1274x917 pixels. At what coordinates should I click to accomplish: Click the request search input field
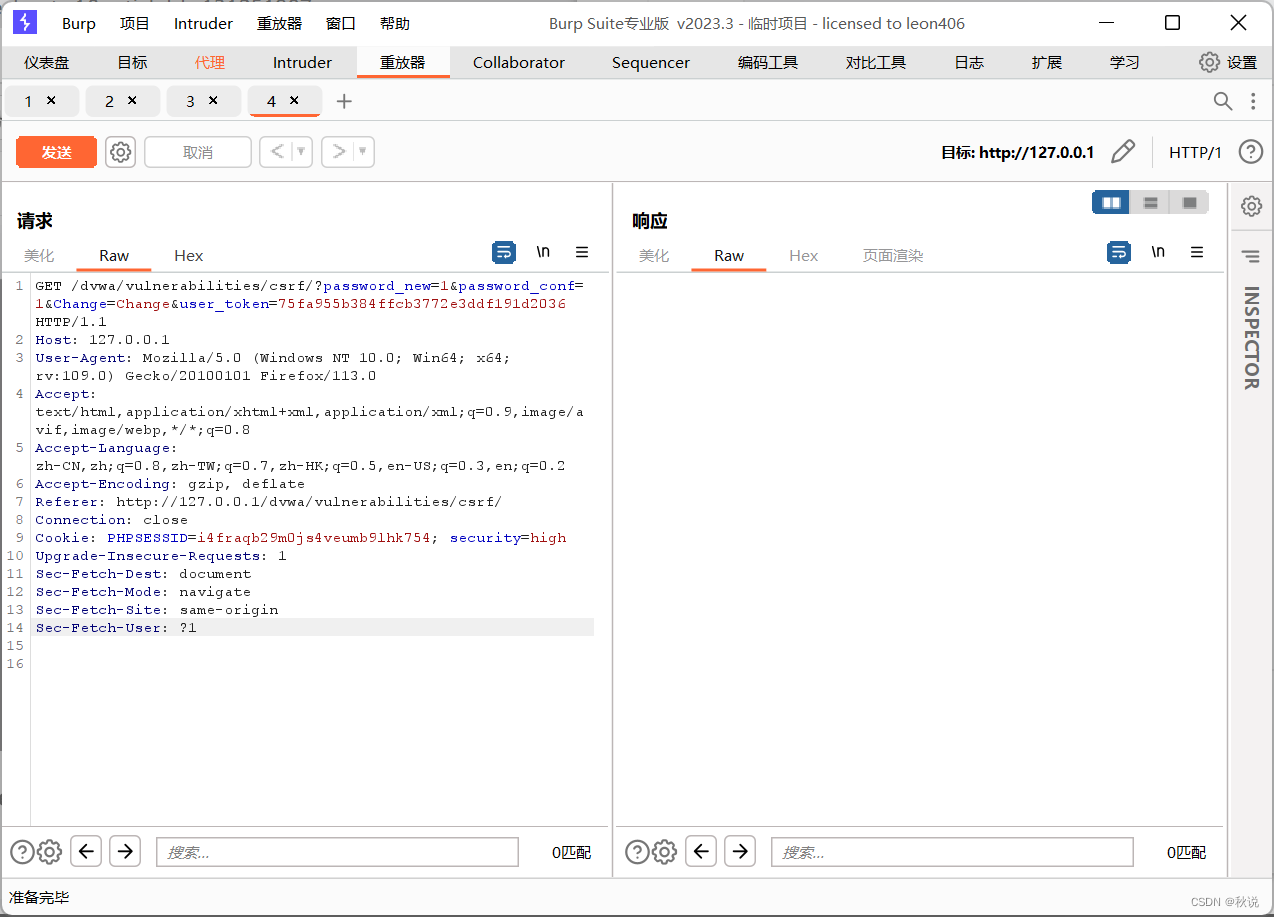click(337, 852)
